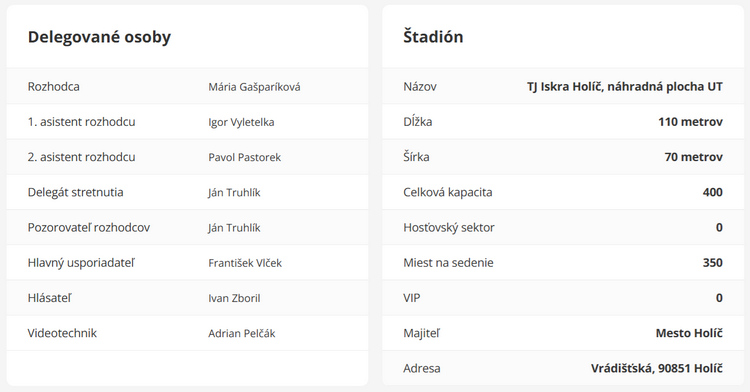Click the 110 metrov length value

click(x=690, y=122)
